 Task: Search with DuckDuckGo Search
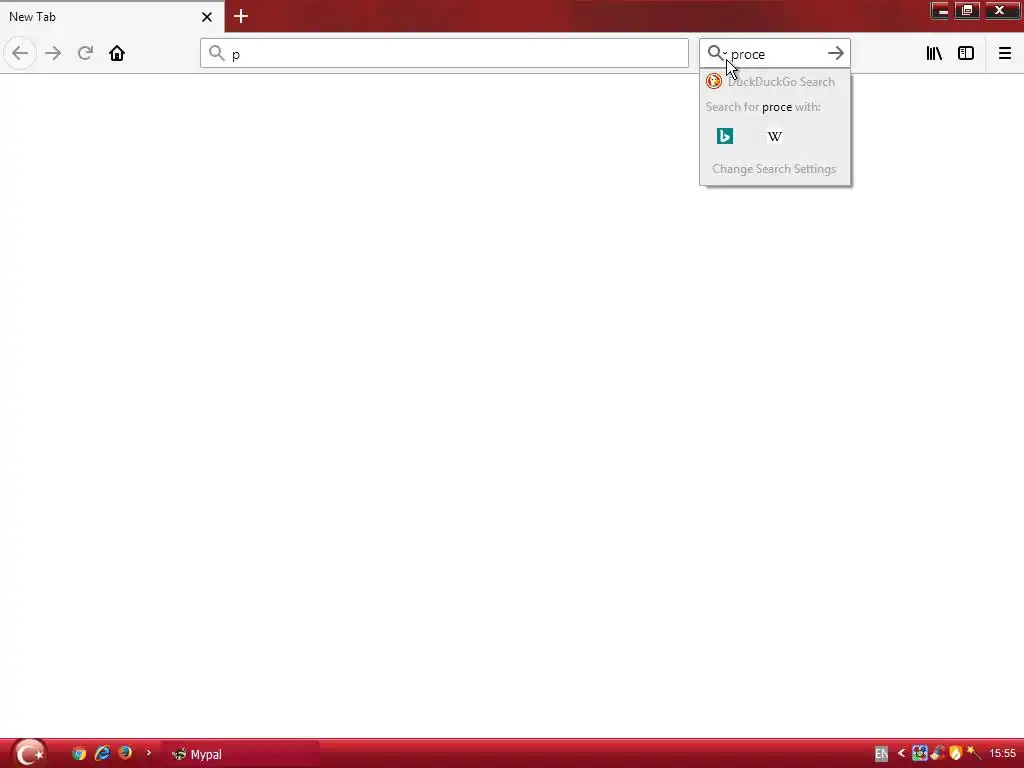coord(775,82)
